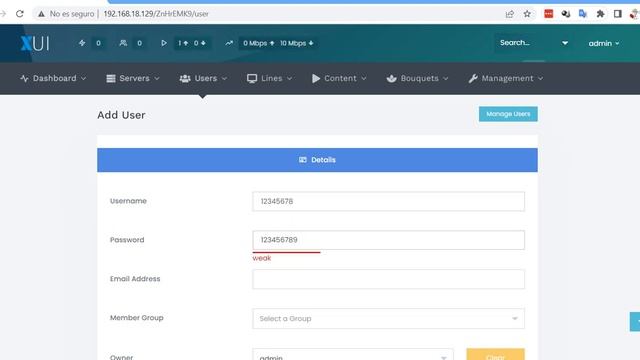Click the Email Address label
This screenshot has width=640, height=360.
(135, 279)
